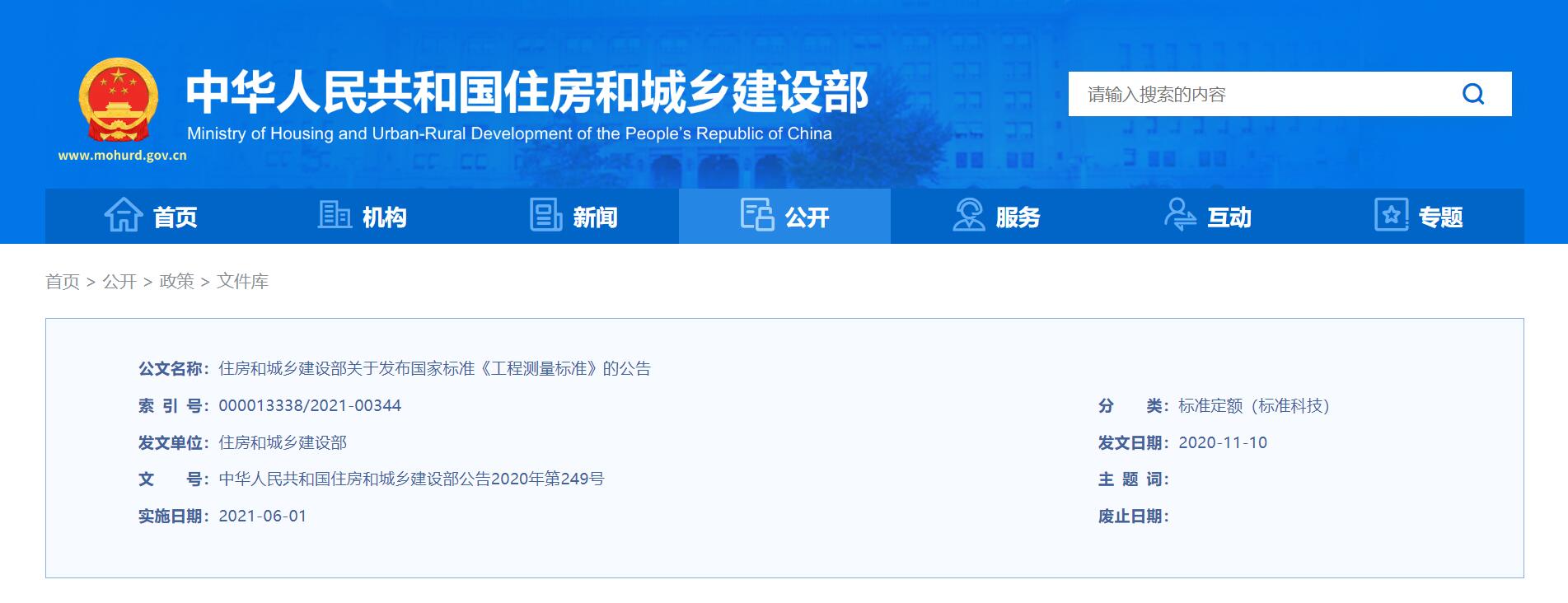Open the 首页 navigation tab
The width and height of the screenshot is (1568, 603).
pyautogui.click(x=151, y=216)
